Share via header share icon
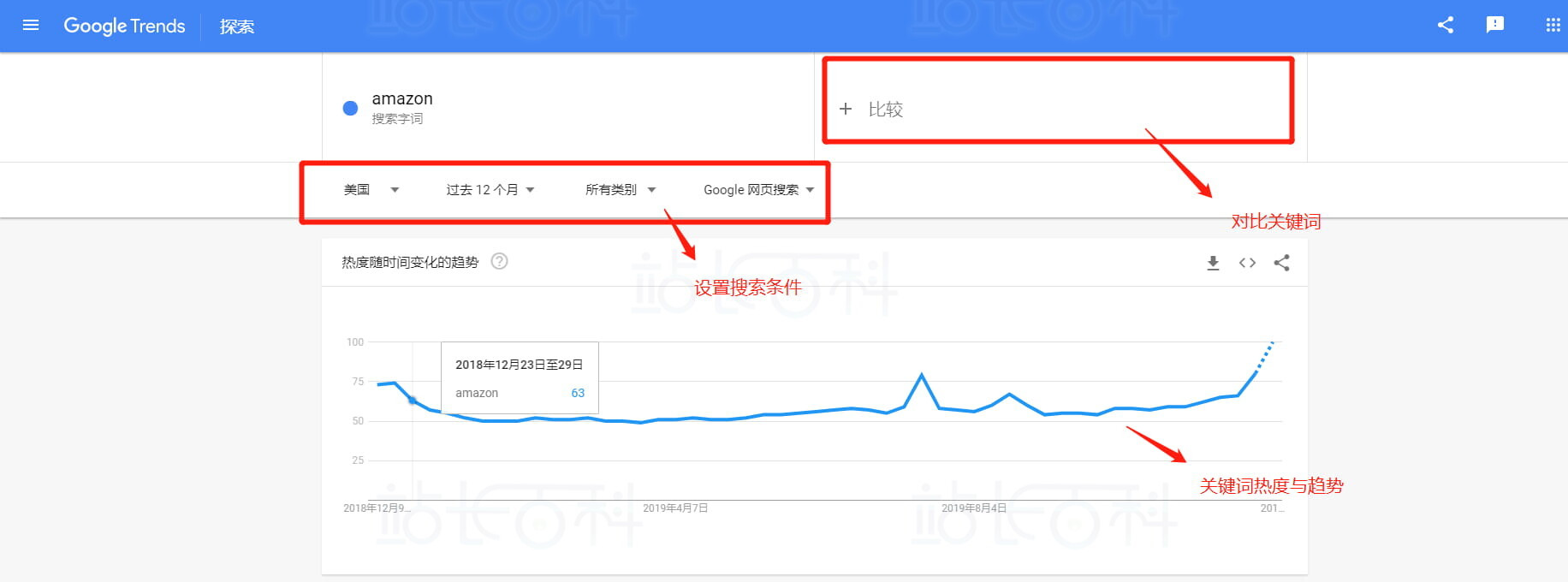 tap(1446, 25)
